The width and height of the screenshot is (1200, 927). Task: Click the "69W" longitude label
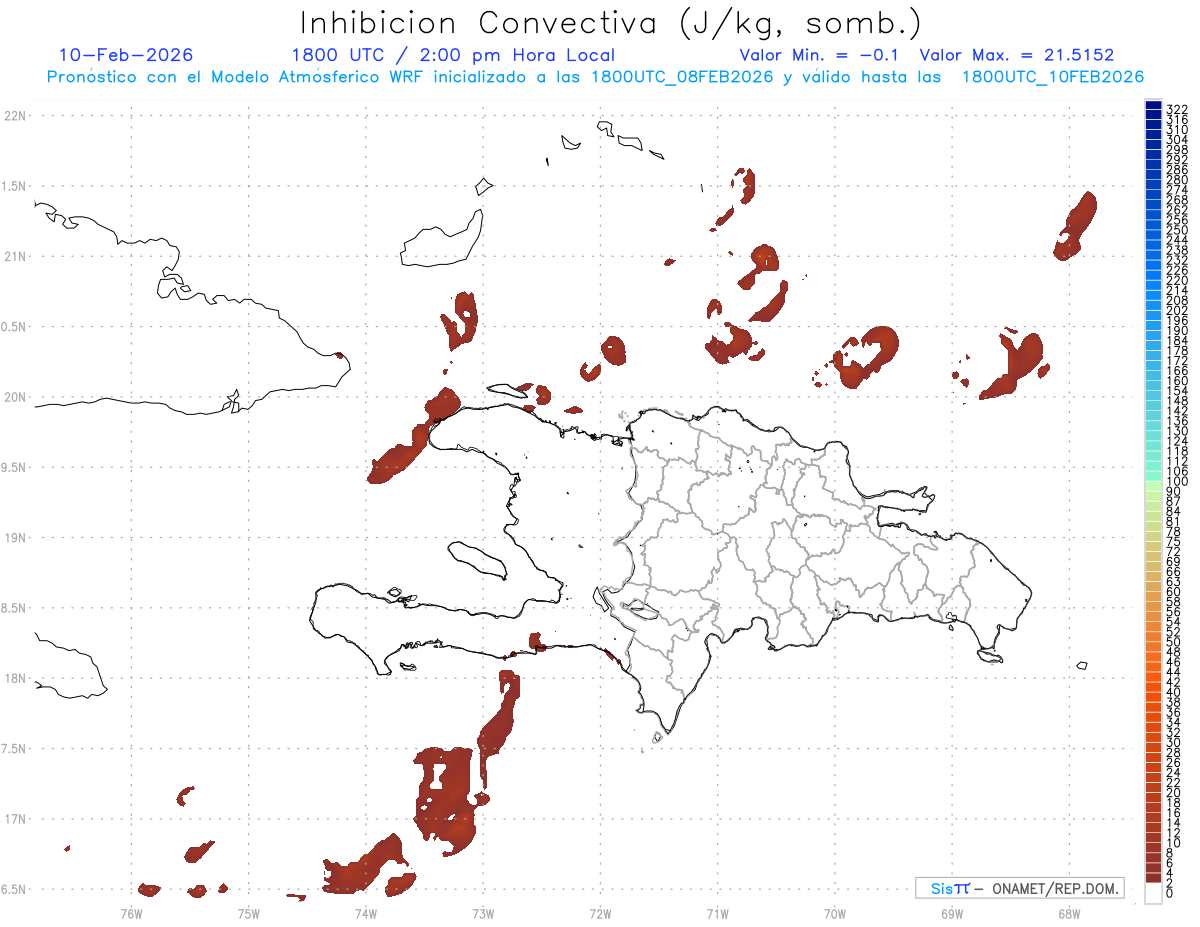951,913
